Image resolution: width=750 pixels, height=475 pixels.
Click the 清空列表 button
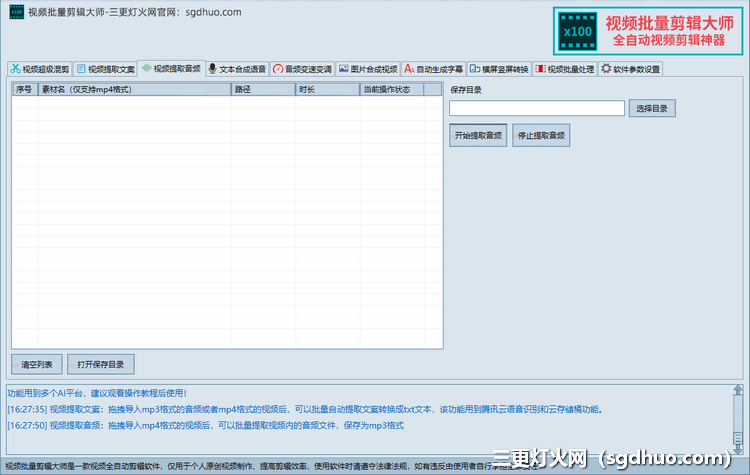(x=37, y=365)
